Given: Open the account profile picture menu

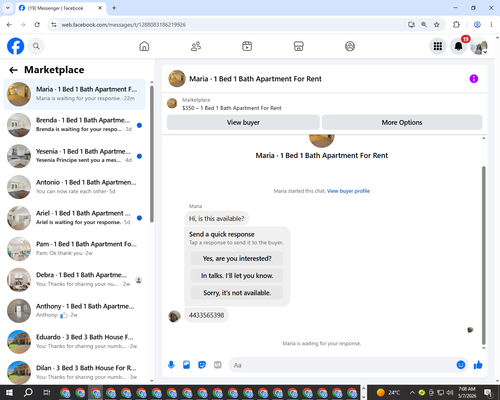Looking at the screenshot, I should pos(479,46).
